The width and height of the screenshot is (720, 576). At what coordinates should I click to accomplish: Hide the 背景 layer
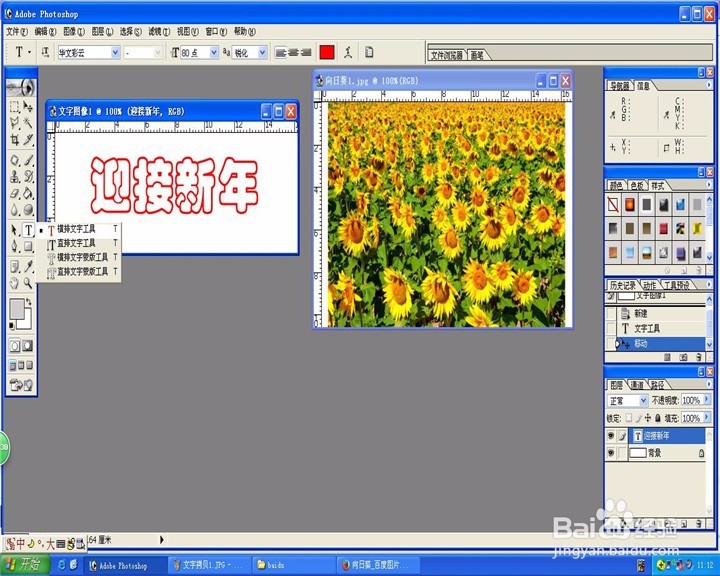point(611,453)
